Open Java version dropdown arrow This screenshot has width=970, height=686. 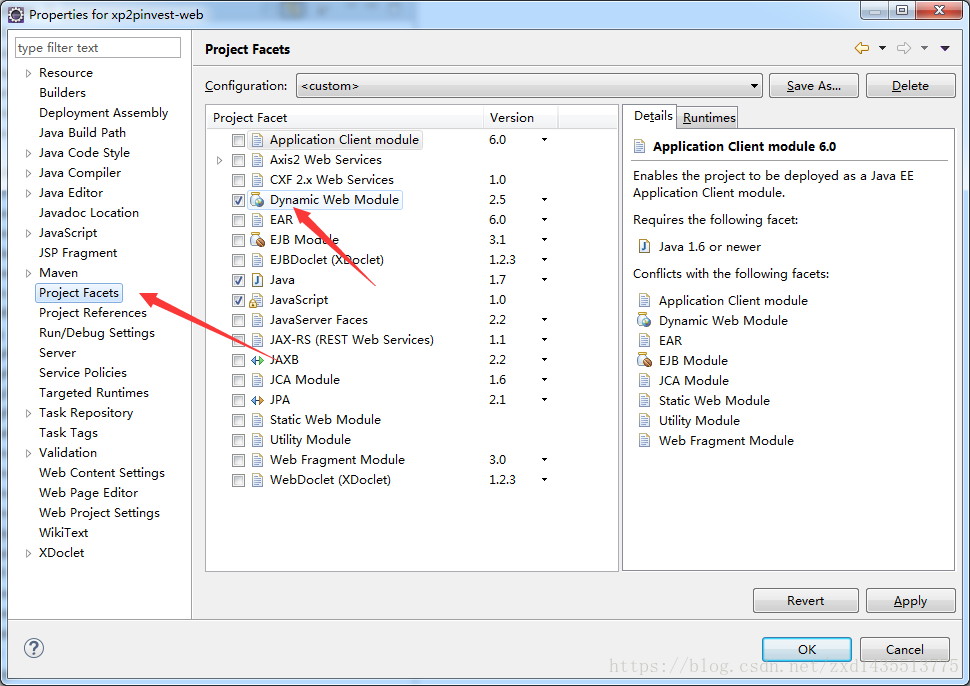point(544,280)
